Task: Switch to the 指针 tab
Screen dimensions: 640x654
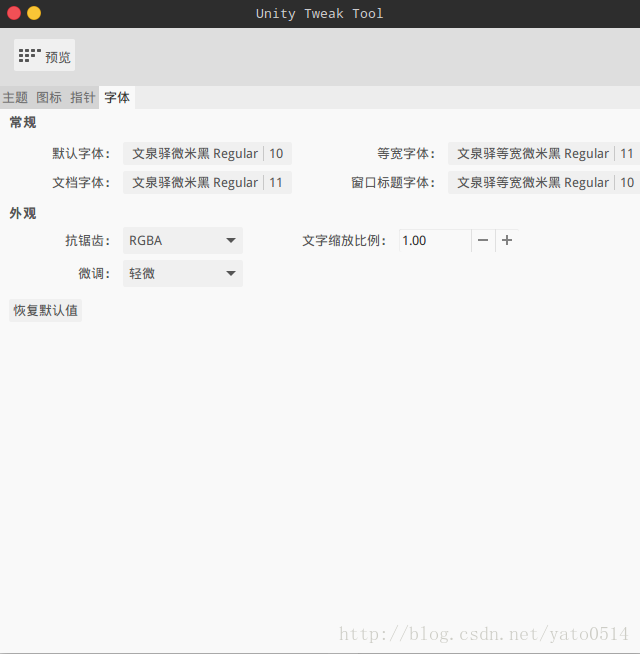Action: click(83, 98)
